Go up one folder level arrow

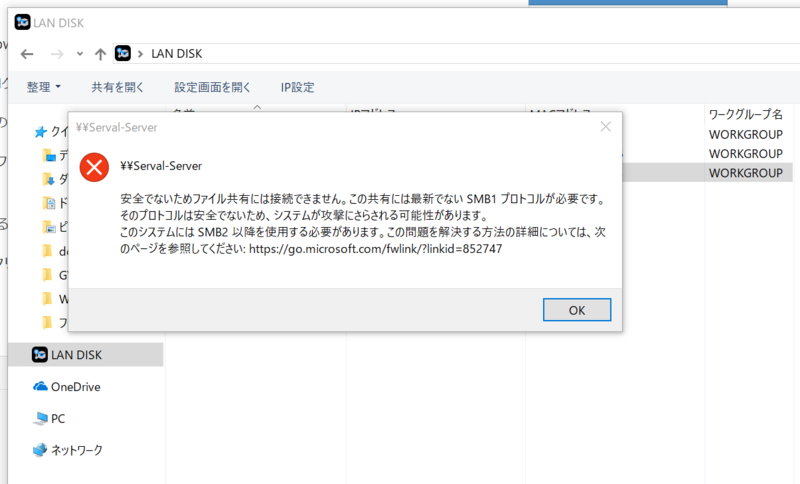coord(101,54)
